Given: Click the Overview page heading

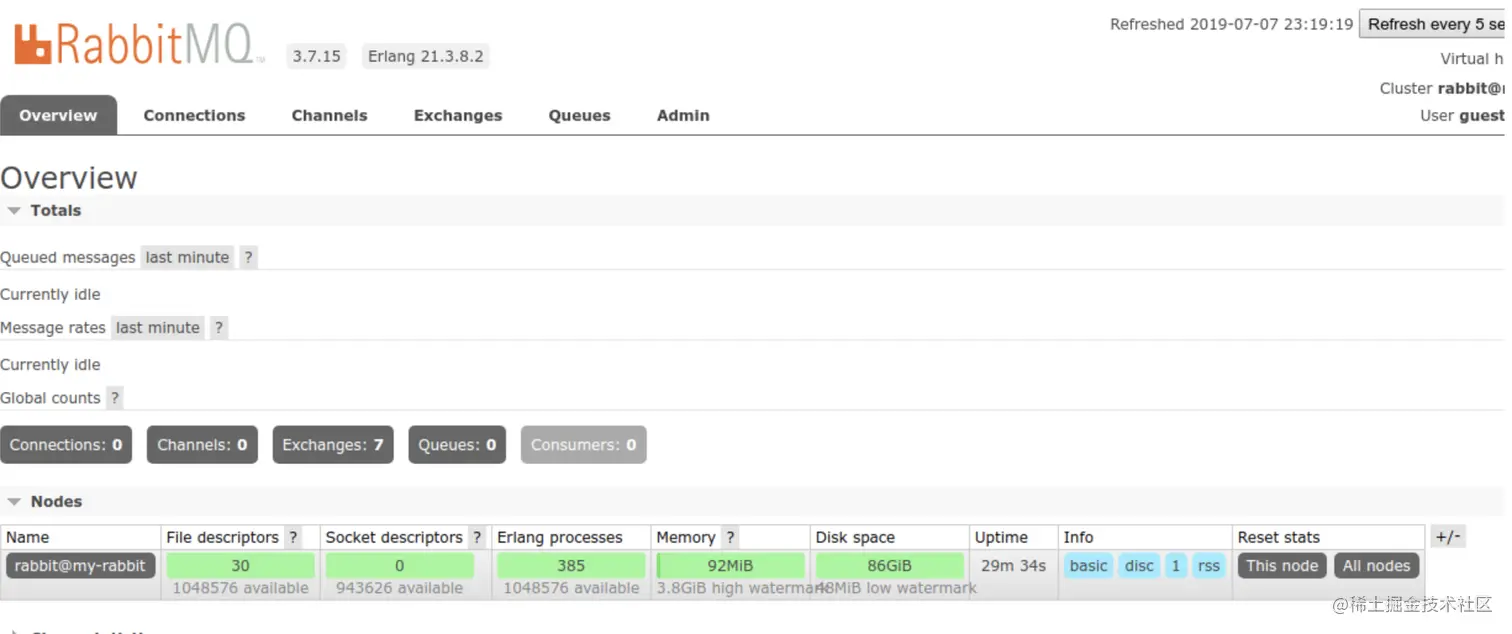Looking at the screenshot, I should (x=69, y=177).
